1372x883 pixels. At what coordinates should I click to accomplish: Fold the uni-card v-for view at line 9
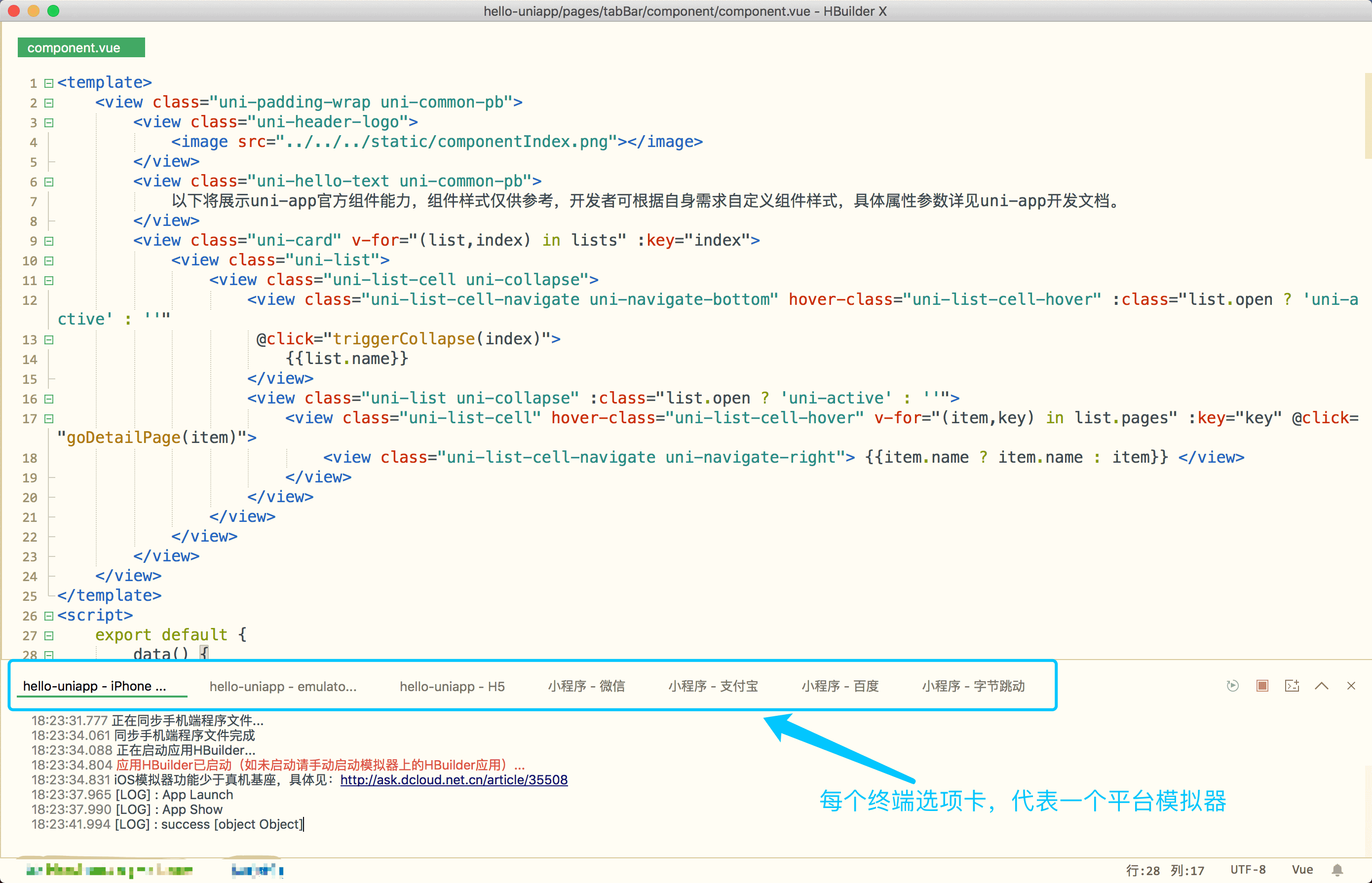point(49,241)
